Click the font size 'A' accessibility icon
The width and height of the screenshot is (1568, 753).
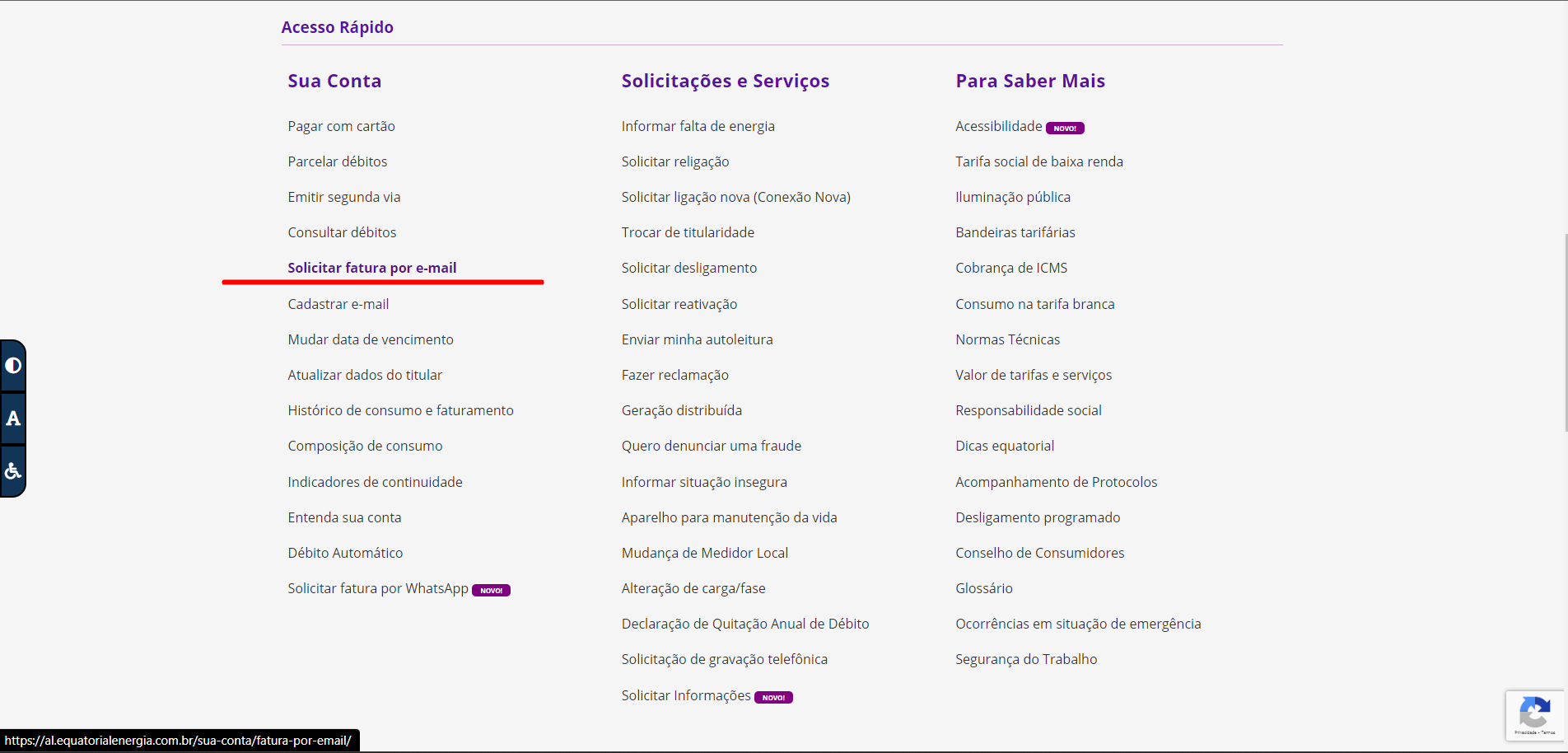tap(13, 419)
